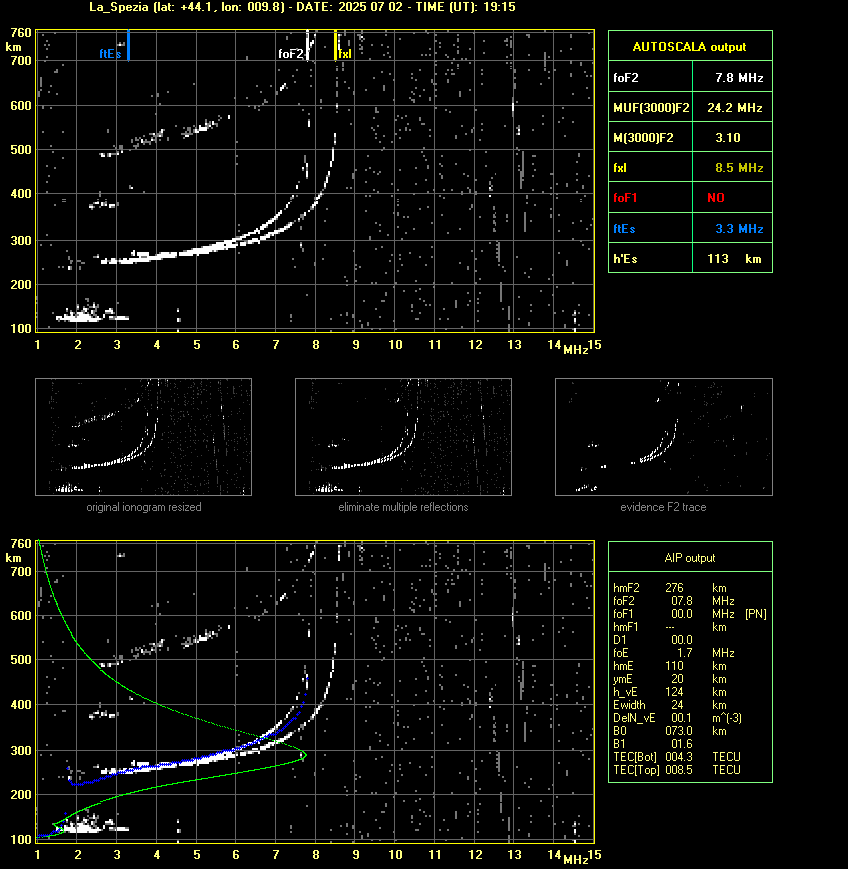This screenshot has width=848, height=869.
Task: Click the 'MUF(3000)F2' row label
Action: [651, 108]
